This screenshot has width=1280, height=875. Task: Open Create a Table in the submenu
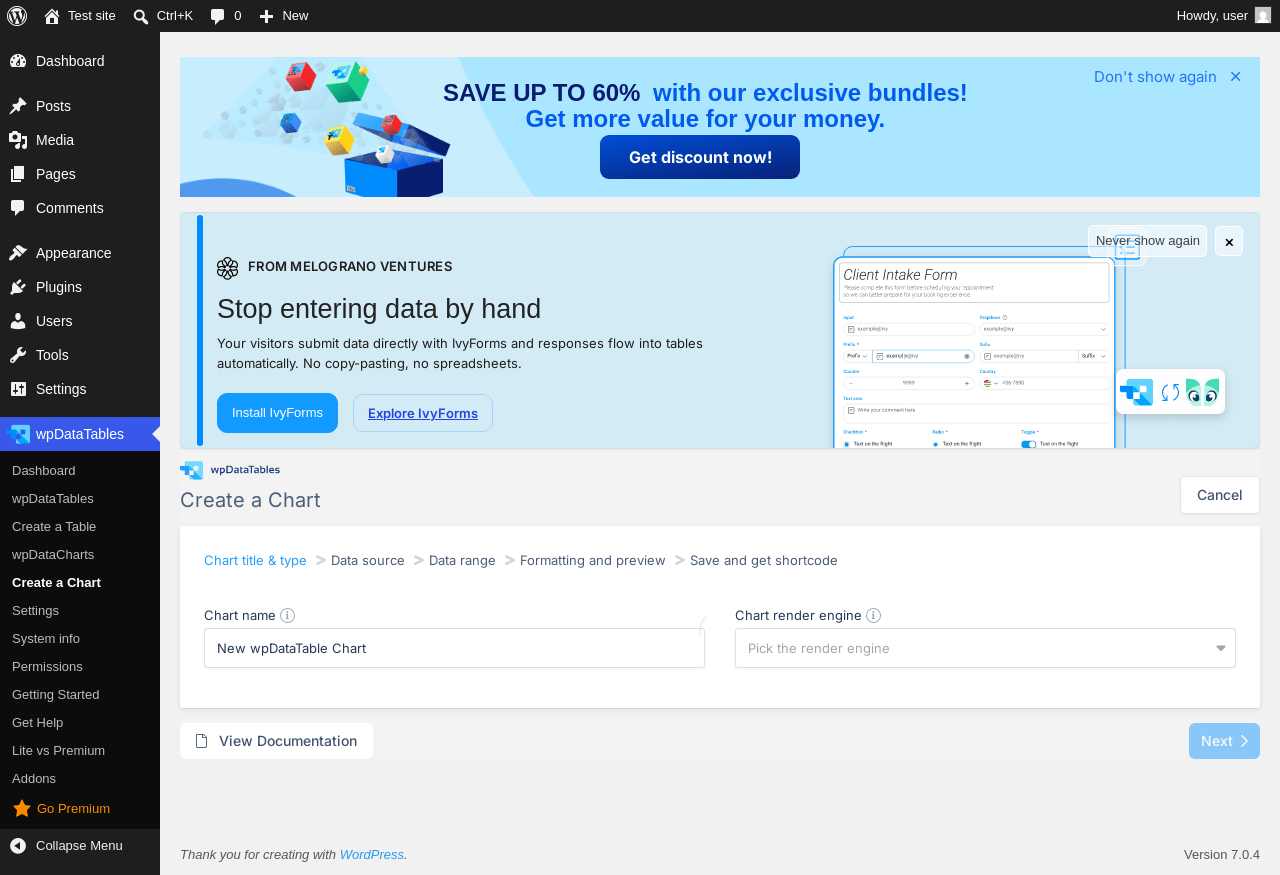54,526
